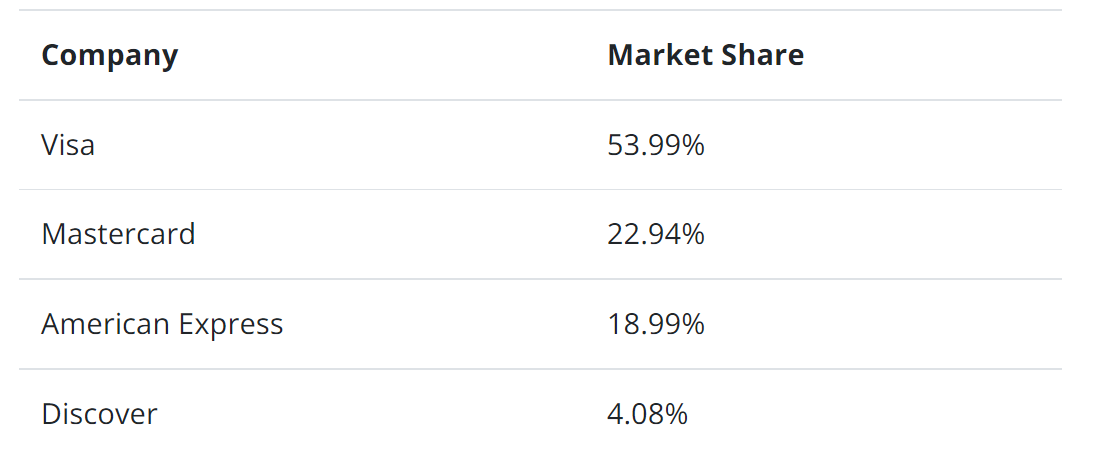Select the American Express company cell
The height and width of the screenshot is (450, 1097).
click(162, 324)
